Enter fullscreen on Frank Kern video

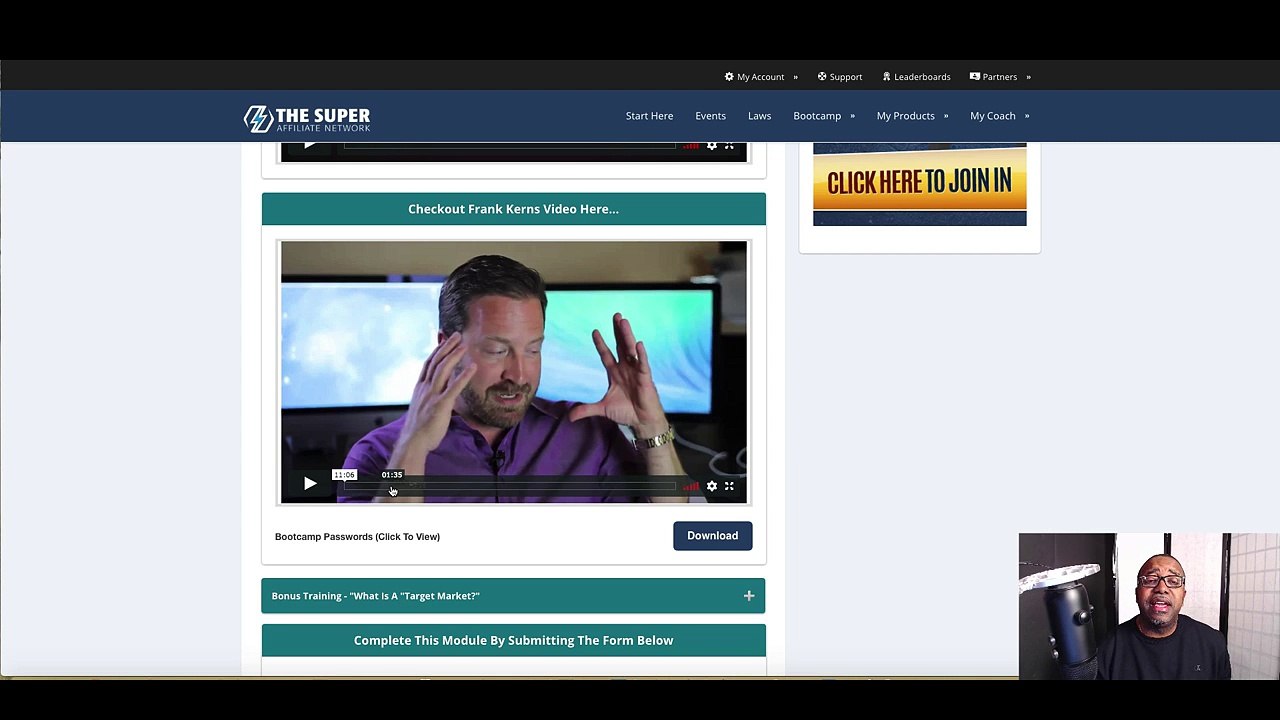point(729,486)
